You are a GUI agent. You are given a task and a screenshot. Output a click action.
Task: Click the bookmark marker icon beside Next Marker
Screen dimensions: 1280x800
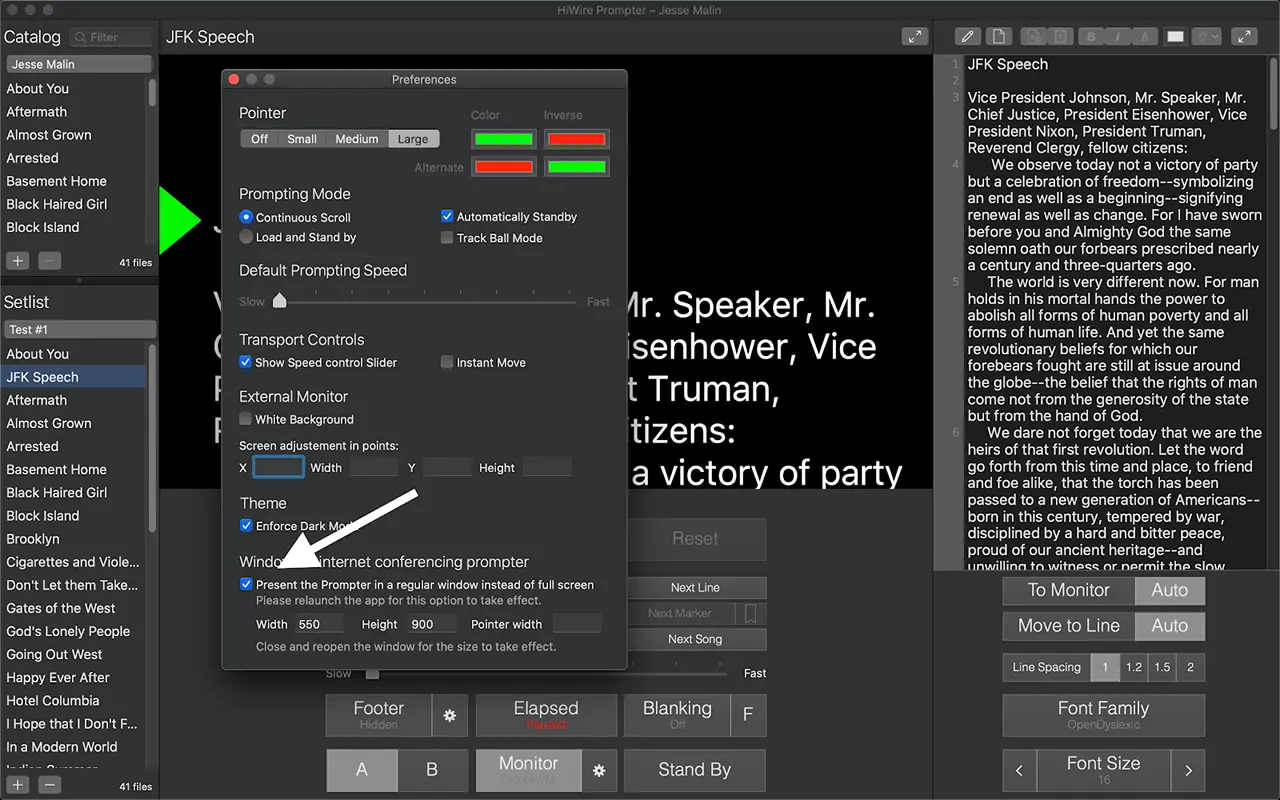tap(751, 613)
